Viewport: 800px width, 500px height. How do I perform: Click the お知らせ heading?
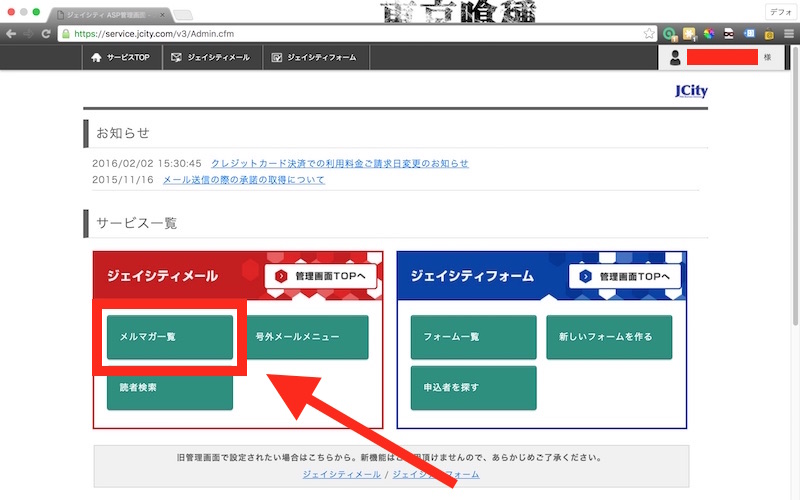pyautogui.click(x=123, y=133)
